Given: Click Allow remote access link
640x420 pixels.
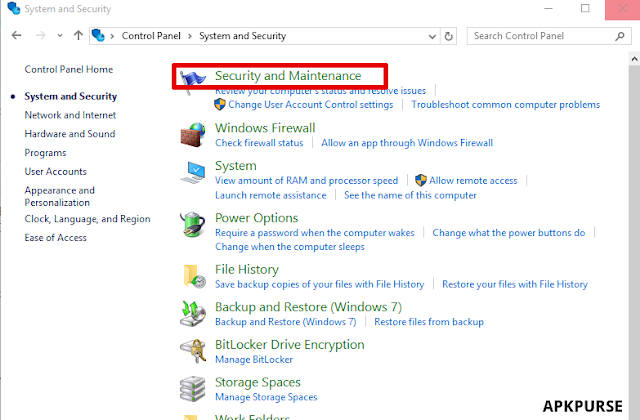Looking at the screenshot, I should [x=473, y=180].
